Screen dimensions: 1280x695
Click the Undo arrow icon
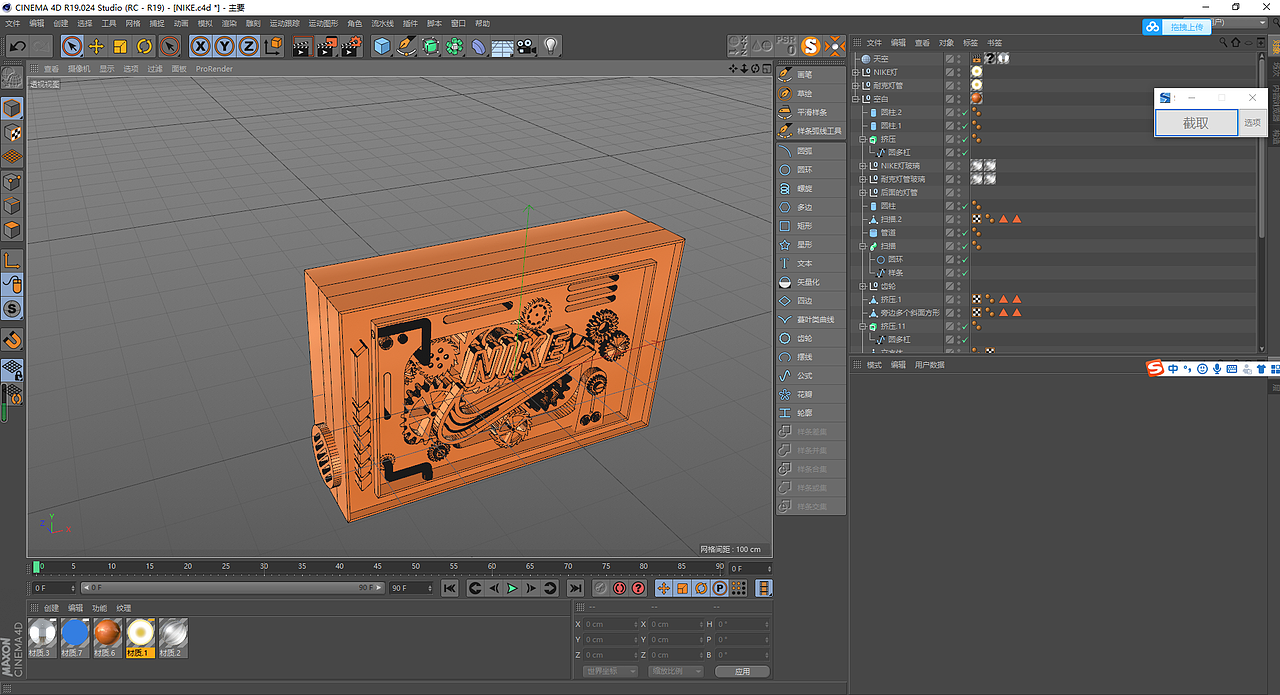[17, 46]
